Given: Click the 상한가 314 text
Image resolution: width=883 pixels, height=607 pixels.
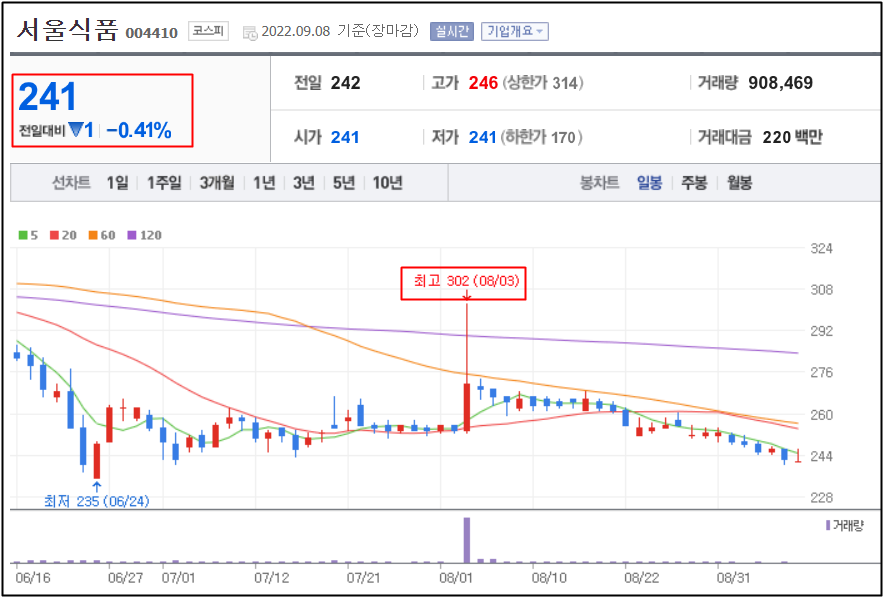Looking at the screenshot, I should click(x=543, y=83).
